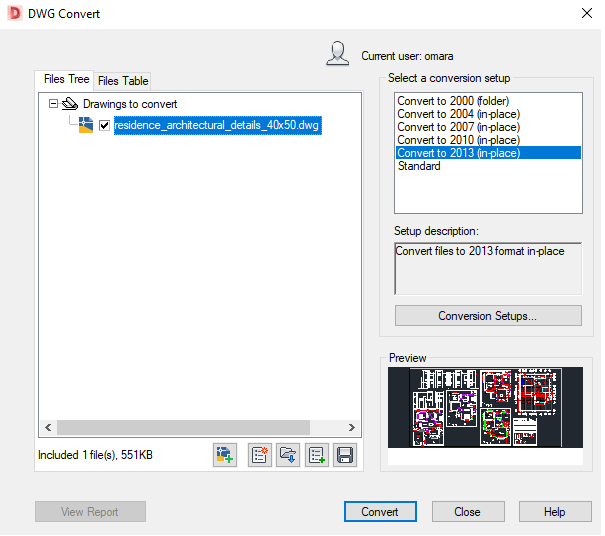Click the Current user: omara label
The image size is (605, 536).
click(x=407, y=56)
